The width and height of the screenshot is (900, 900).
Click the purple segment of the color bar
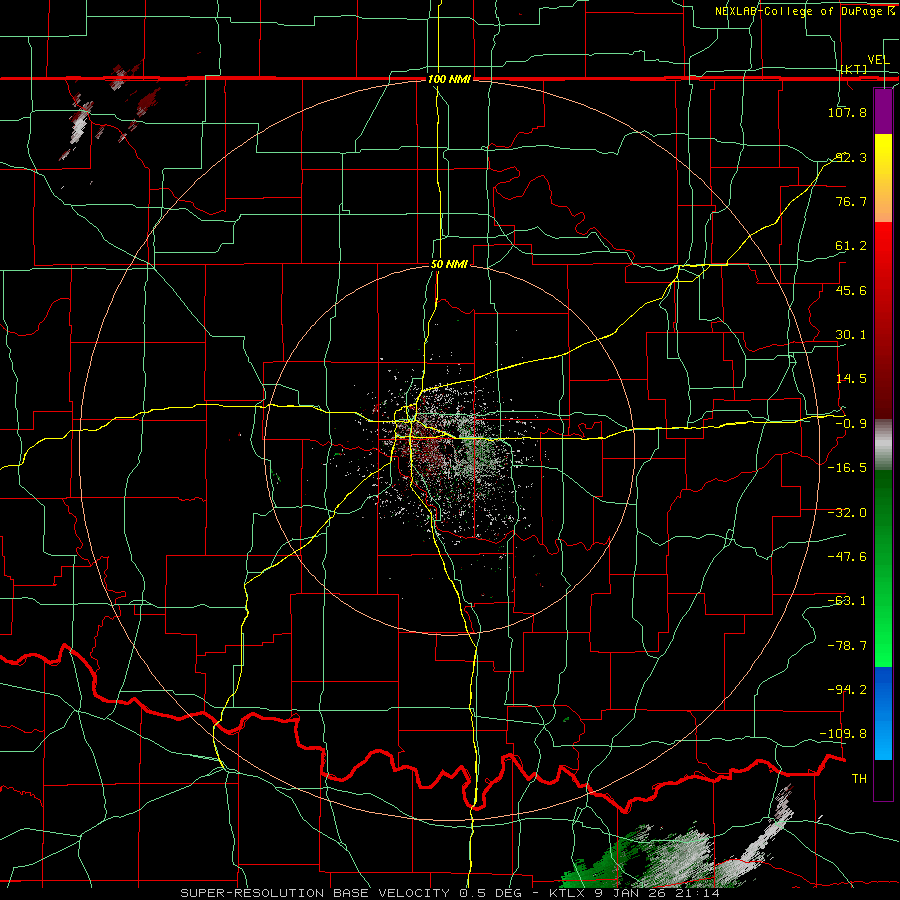pos(883,111)
